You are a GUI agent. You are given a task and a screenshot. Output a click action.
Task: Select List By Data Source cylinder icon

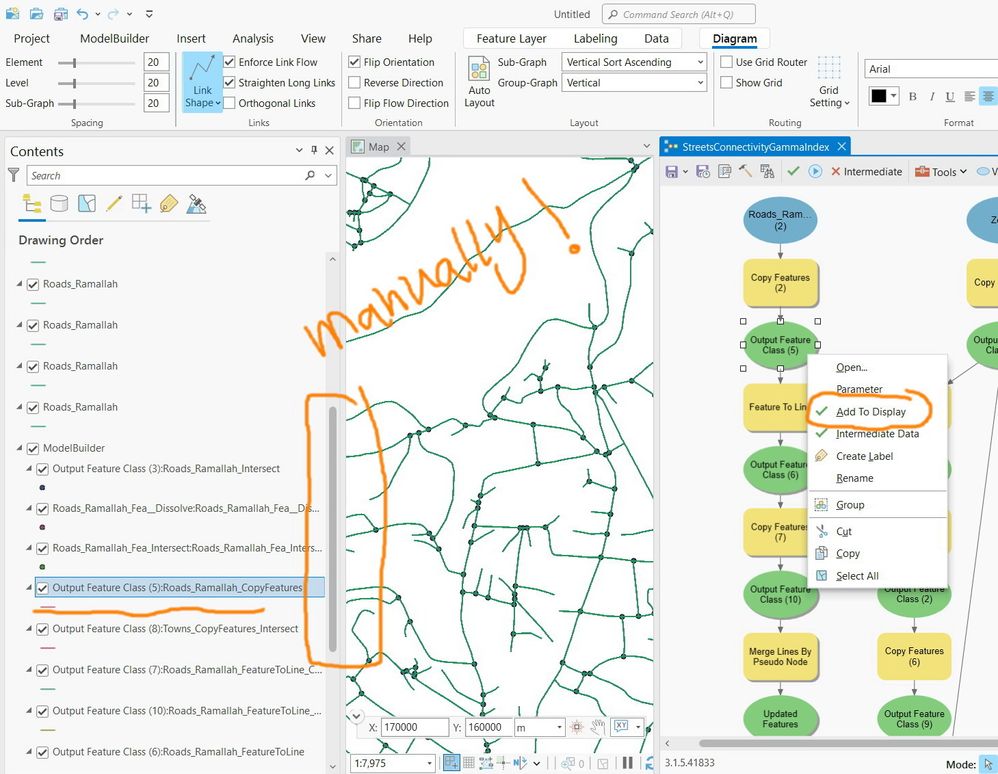[59, 204]
